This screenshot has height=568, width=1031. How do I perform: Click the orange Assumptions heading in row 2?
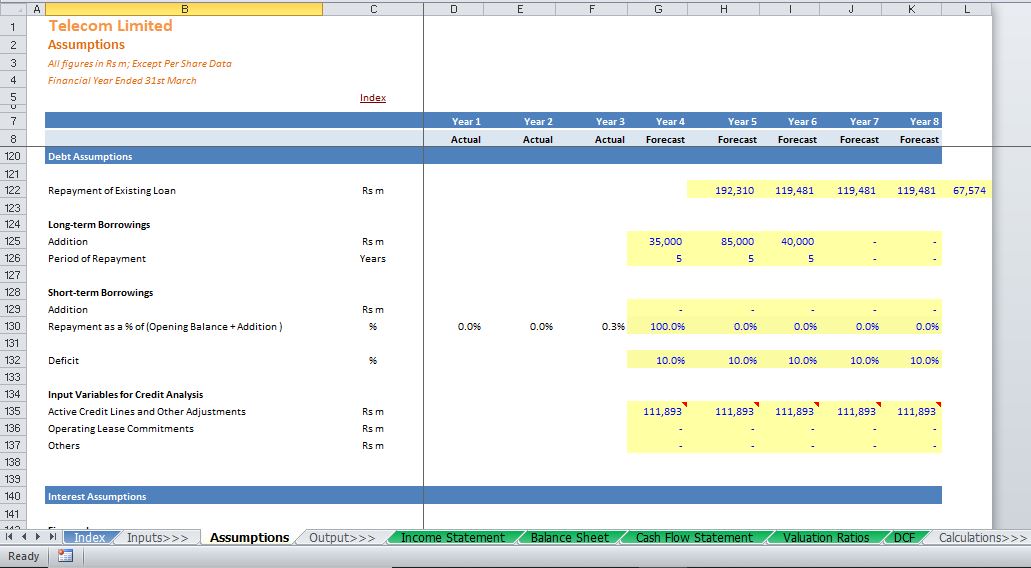pos(86,45)
